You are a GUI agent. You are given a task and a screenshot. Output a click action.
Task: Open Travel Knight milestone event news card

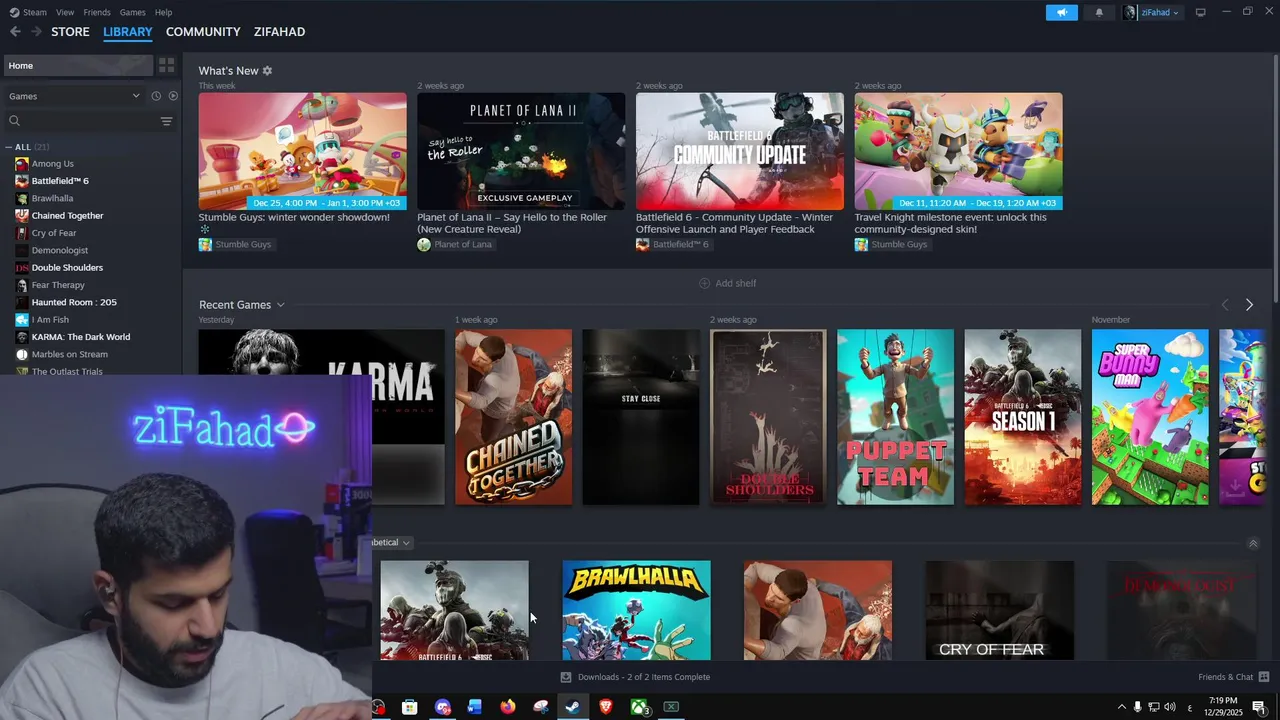point(958,152)
